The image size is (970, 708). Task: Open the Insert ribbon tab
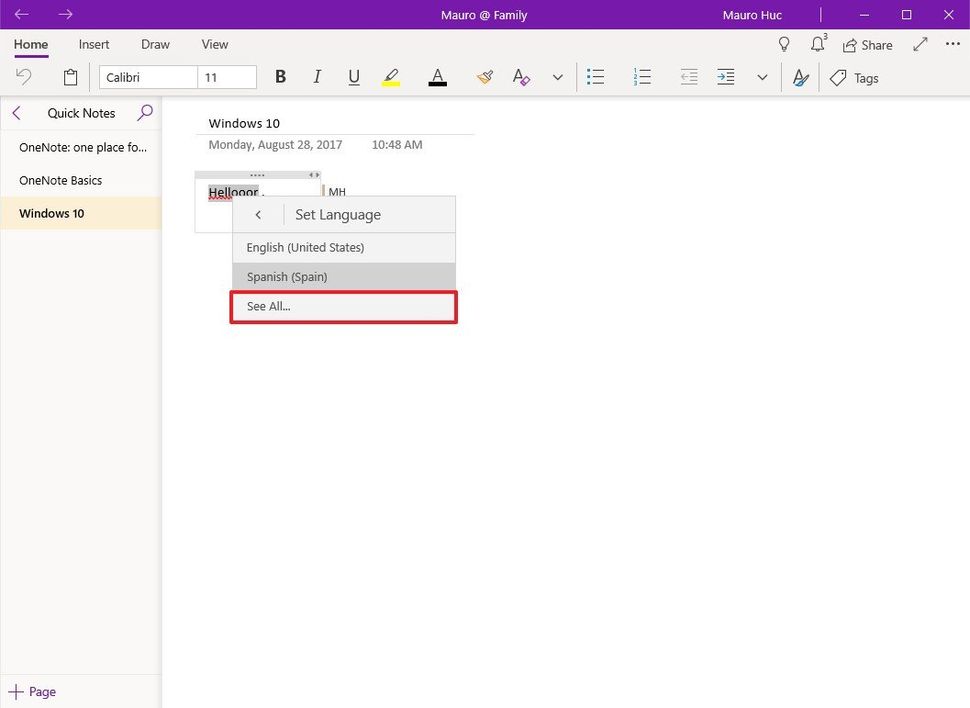coord(93,44)
